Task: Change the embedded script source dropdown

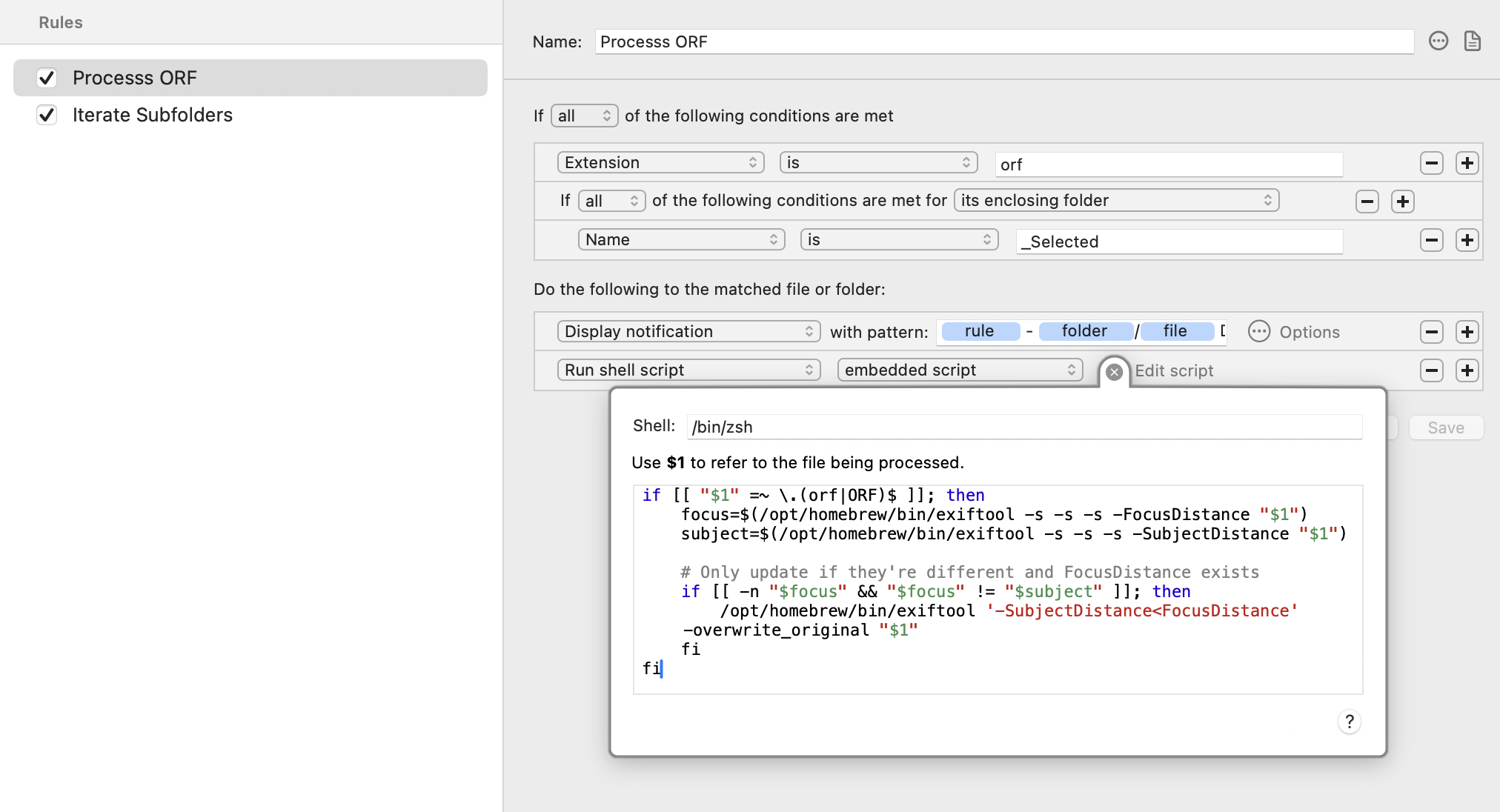Action: [x=959, y=370]
